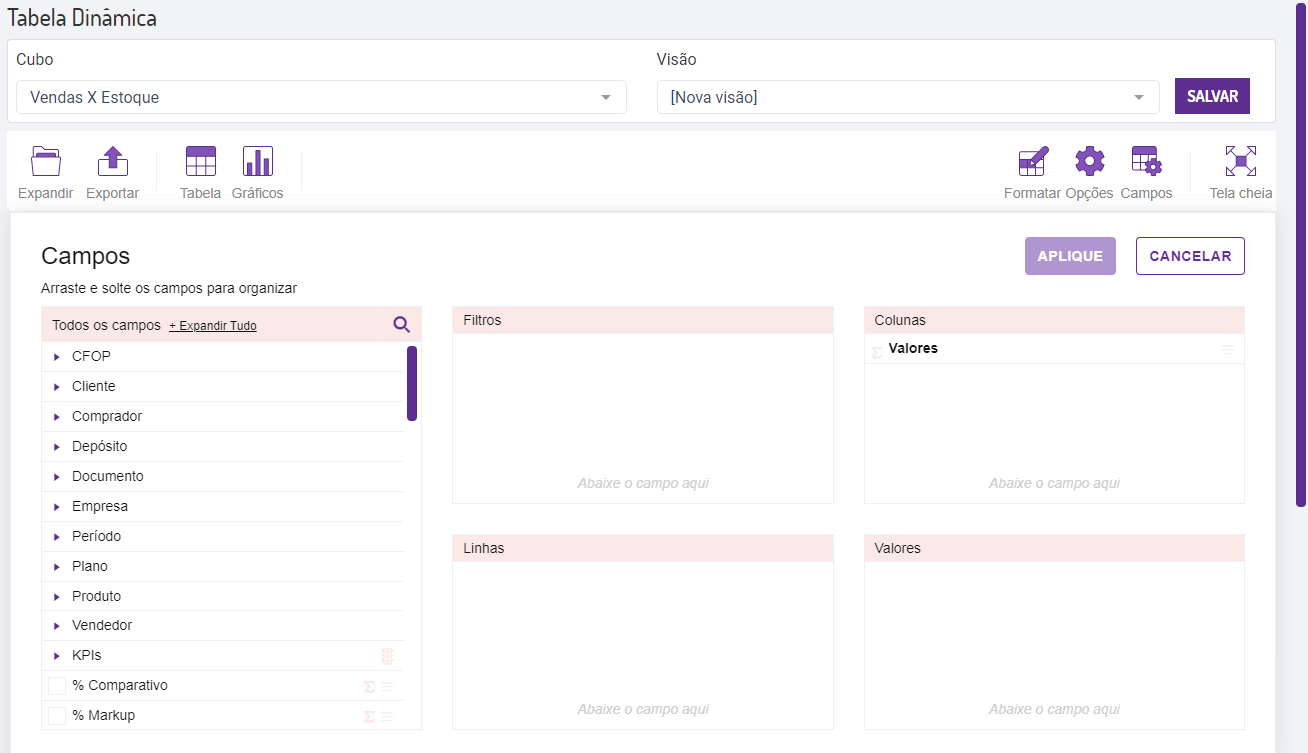Expand the KPIs tree item
Image resolution: width=1308 pixels, height=753 pixels.
coord(57,656)
